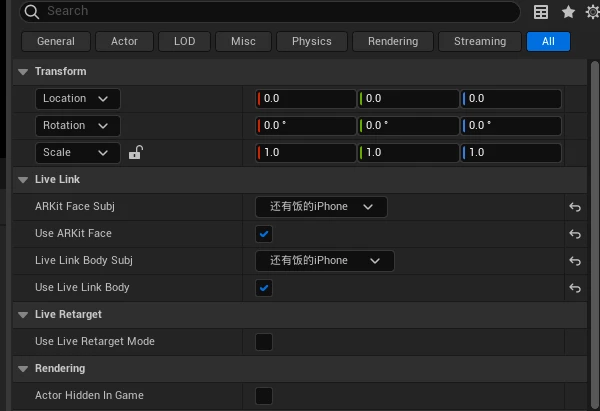
Task: Open the ARKit Face Subj dropdown
Action: (321, 207)
